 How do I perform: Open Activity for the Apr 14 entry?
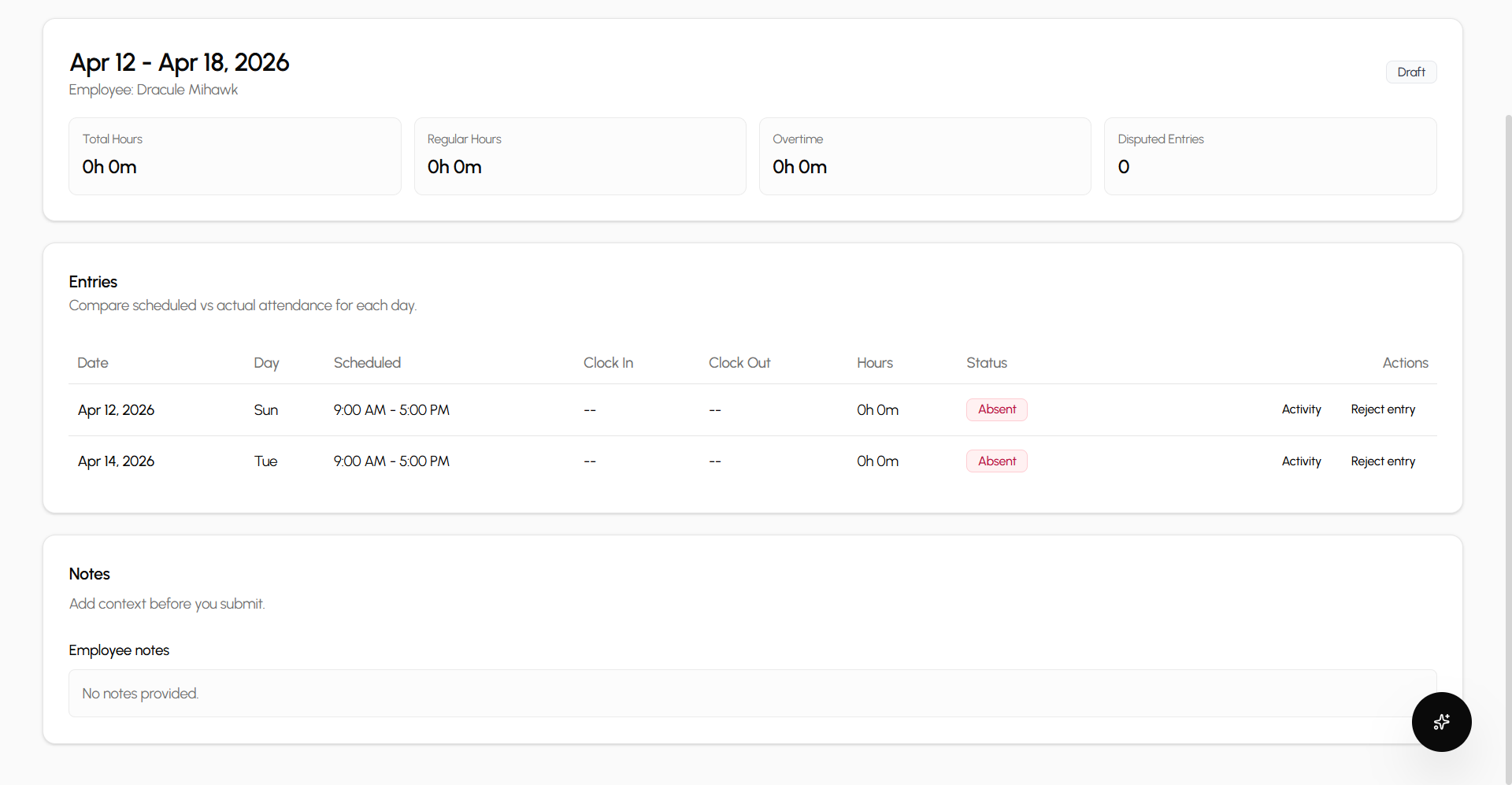tap(1301, 461)
